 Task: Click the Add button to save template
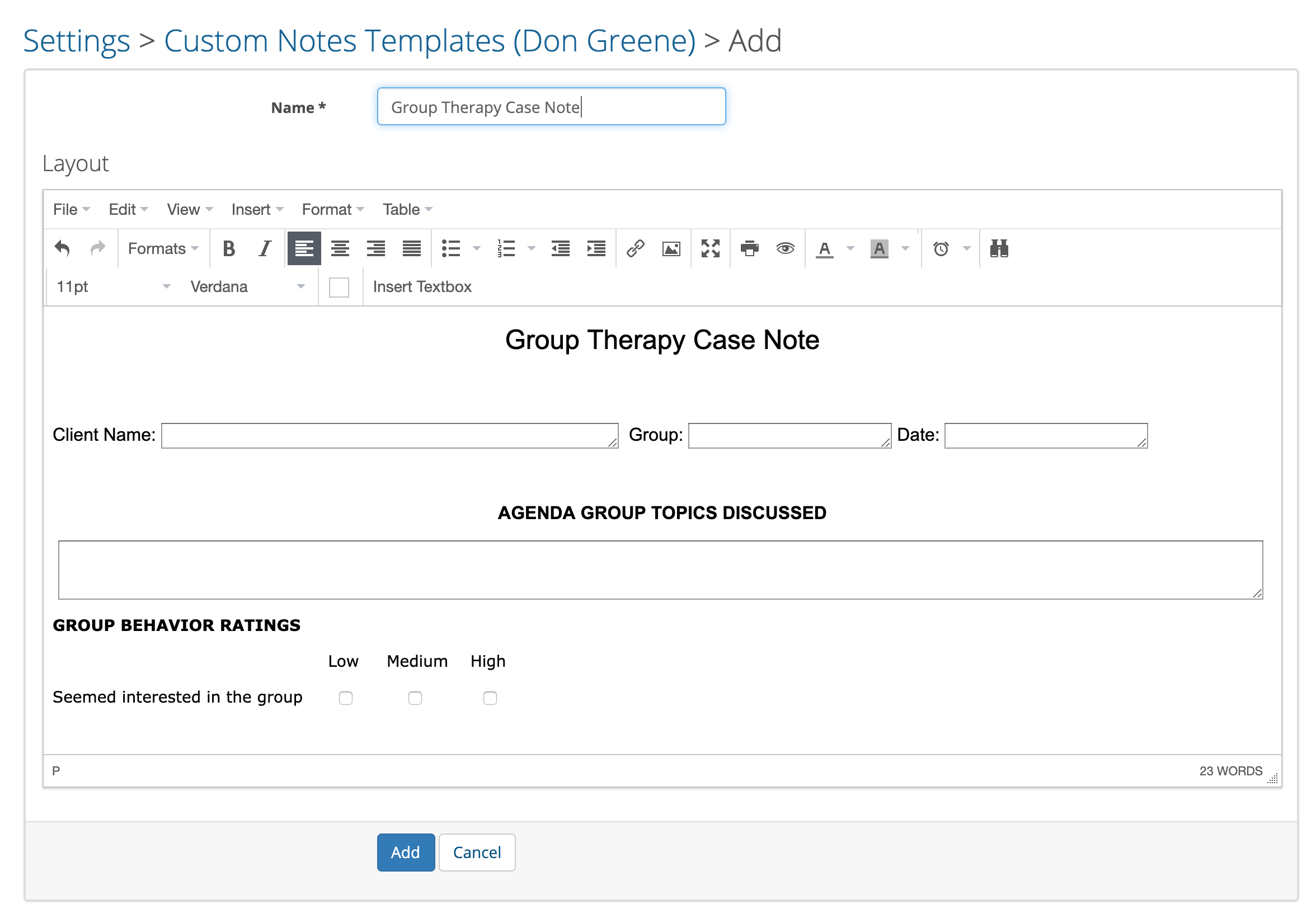pos(405,852)
